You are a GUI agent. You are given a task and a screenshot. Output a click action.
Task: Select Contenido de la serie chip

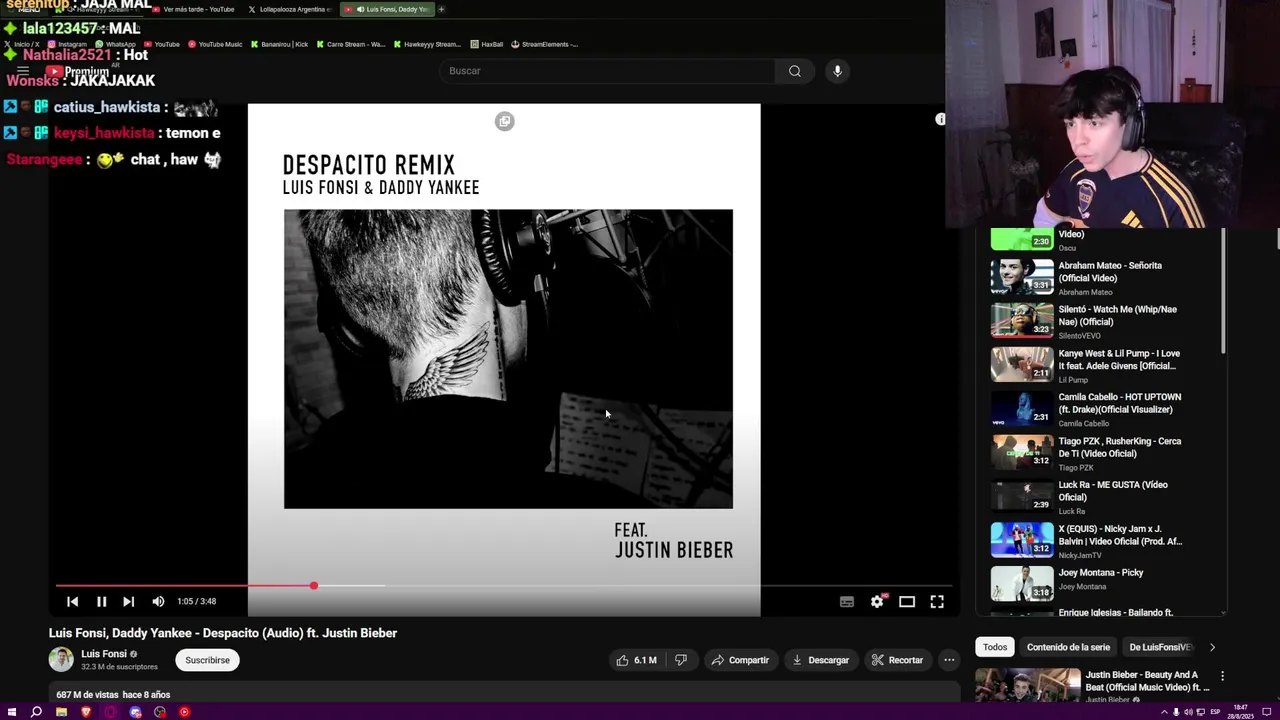point(1068,647)
